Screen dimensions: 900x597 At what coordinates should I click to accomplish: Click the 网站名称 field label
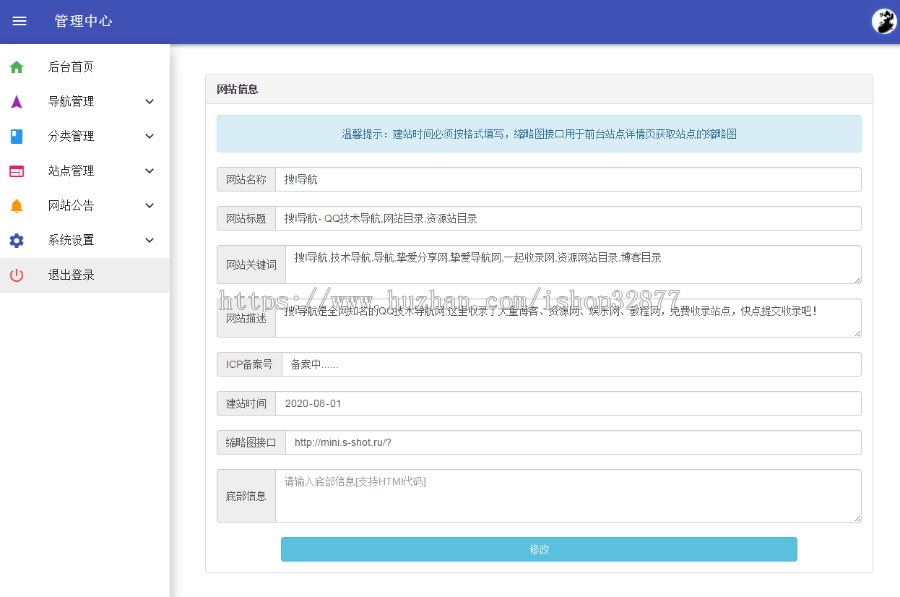[x=246, y=180]
